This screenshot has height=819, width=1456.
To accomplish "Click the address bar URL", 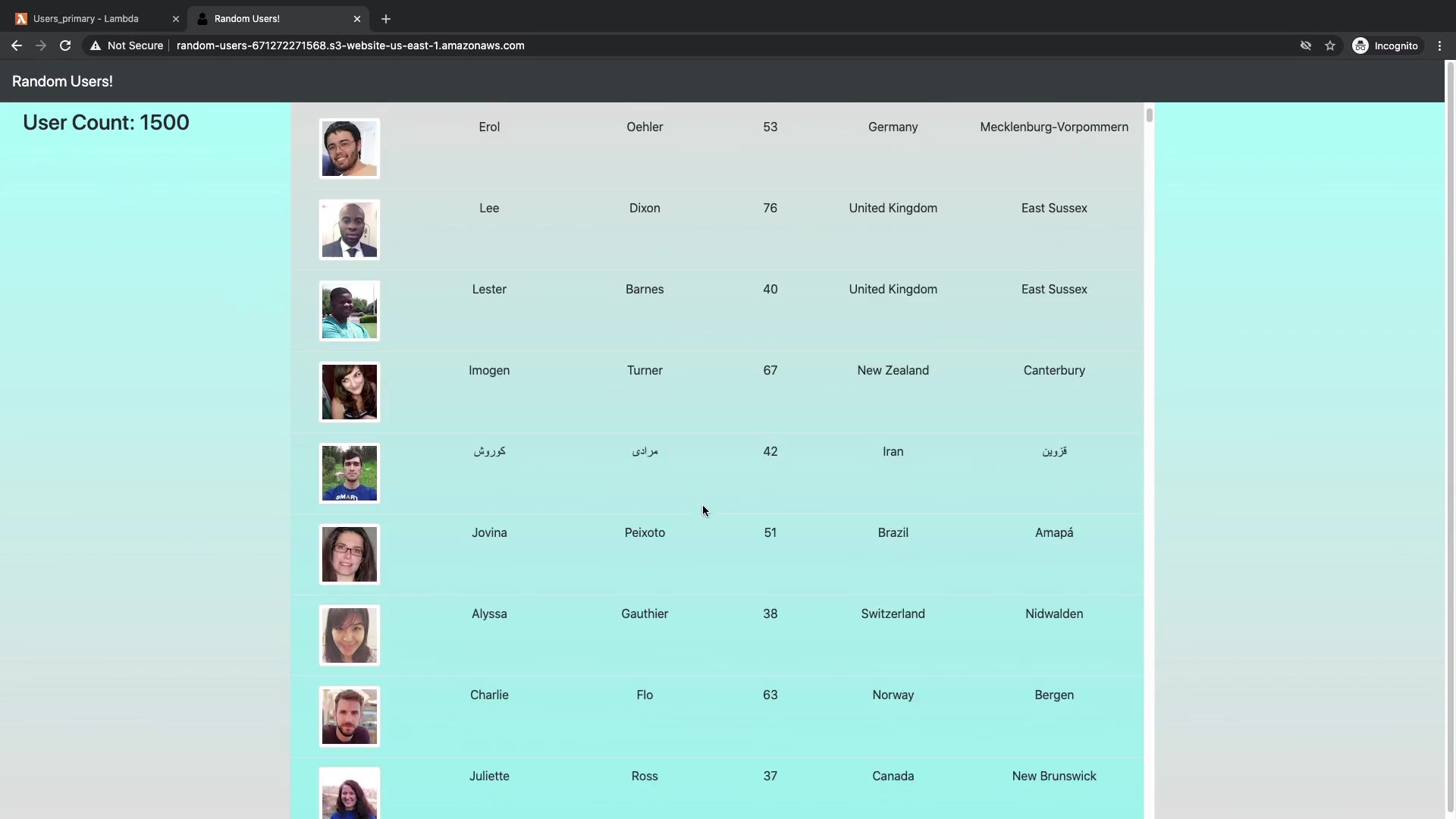I will click(x=350, y=45).
